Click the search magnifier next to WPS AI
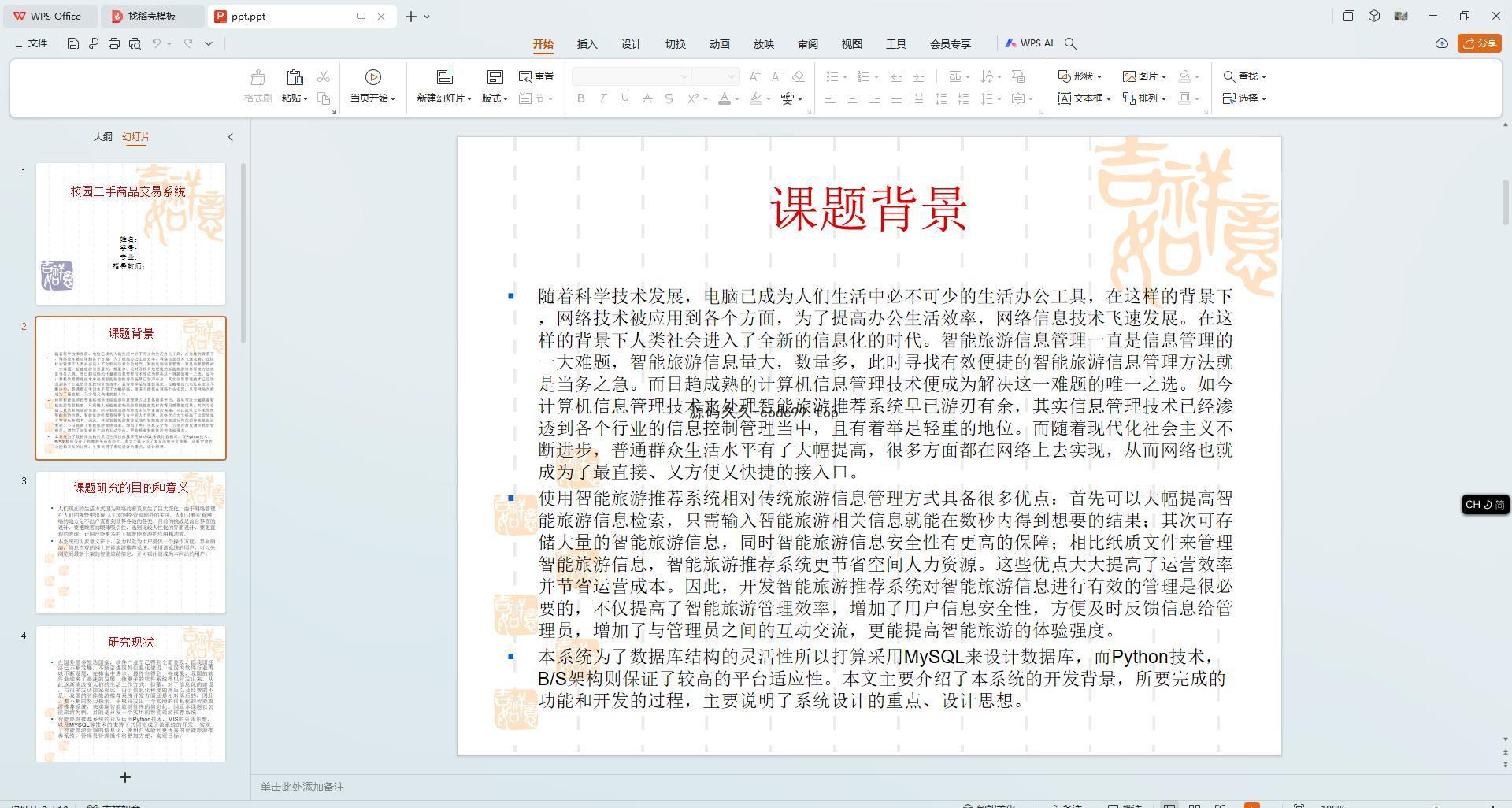 click(1070, 43)
